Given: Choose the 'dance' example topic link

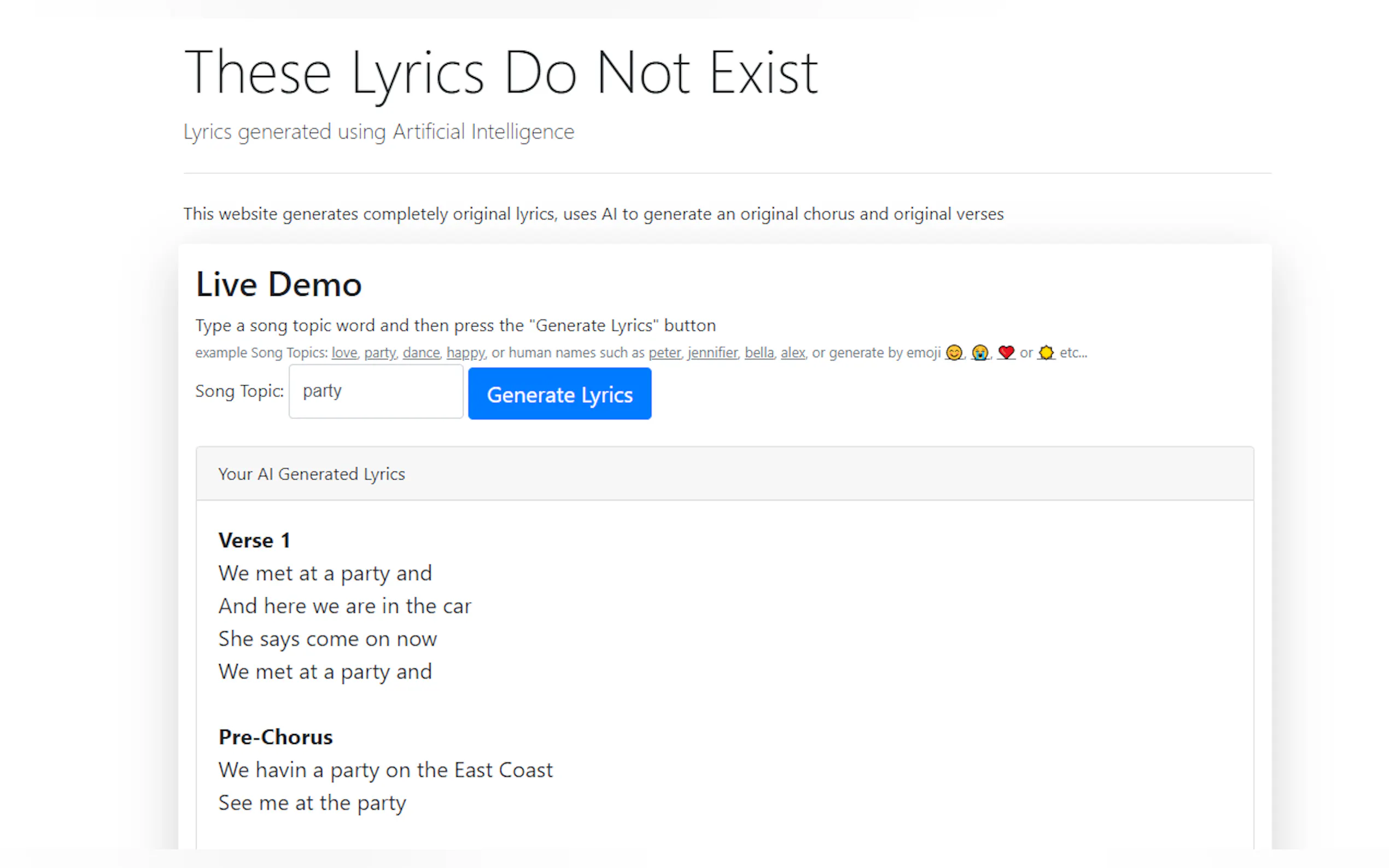Looking at the screenshot, I should tap(421, 353).
